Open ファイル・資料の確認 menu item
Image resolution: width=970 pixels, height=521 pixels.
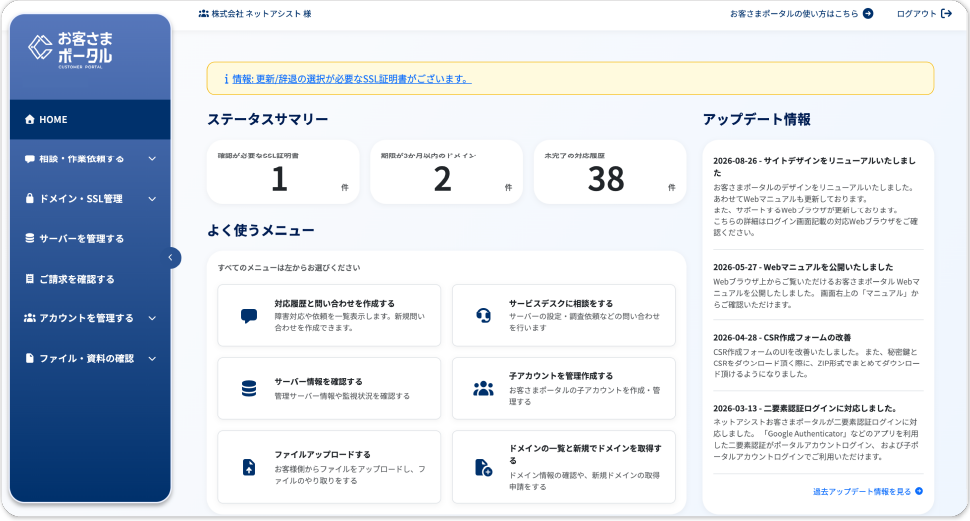pyautogui.click(x=90, y=358)
